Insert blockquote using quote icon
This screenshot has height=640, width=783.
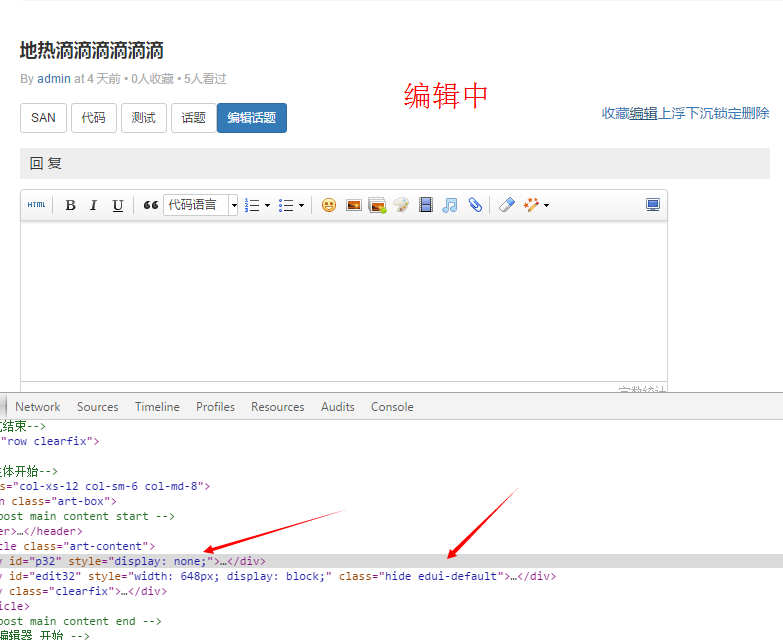tap(150, 205)
